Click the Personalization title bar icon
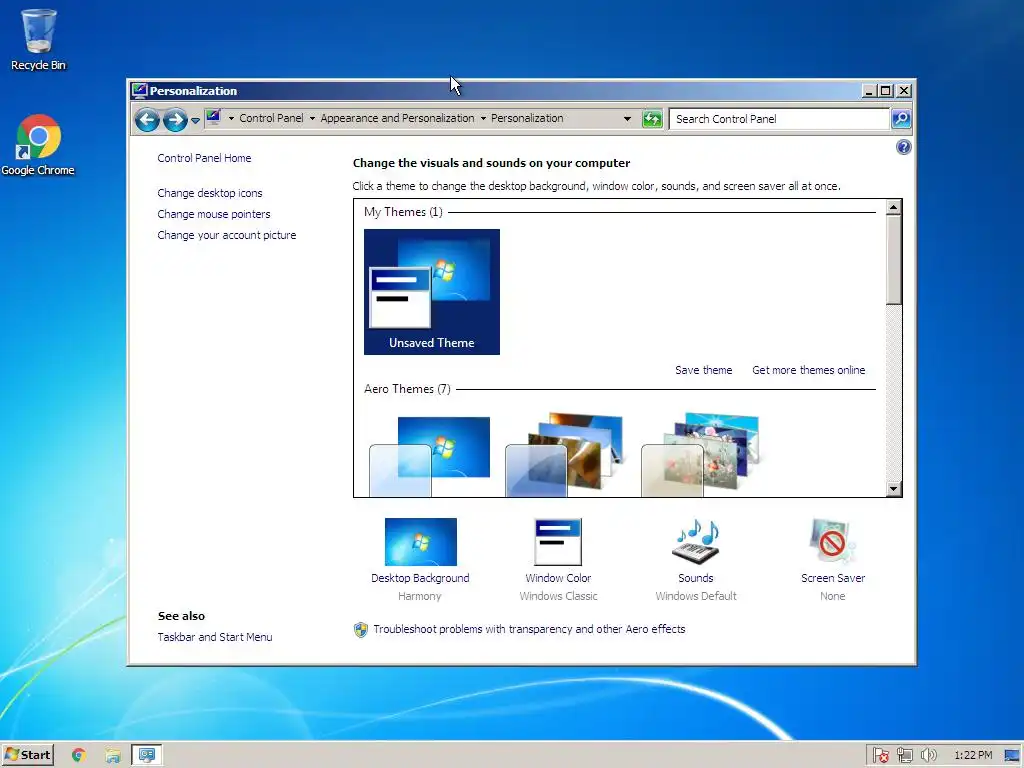The height and width of the screenshot is (768, 1024). [139, 91]
